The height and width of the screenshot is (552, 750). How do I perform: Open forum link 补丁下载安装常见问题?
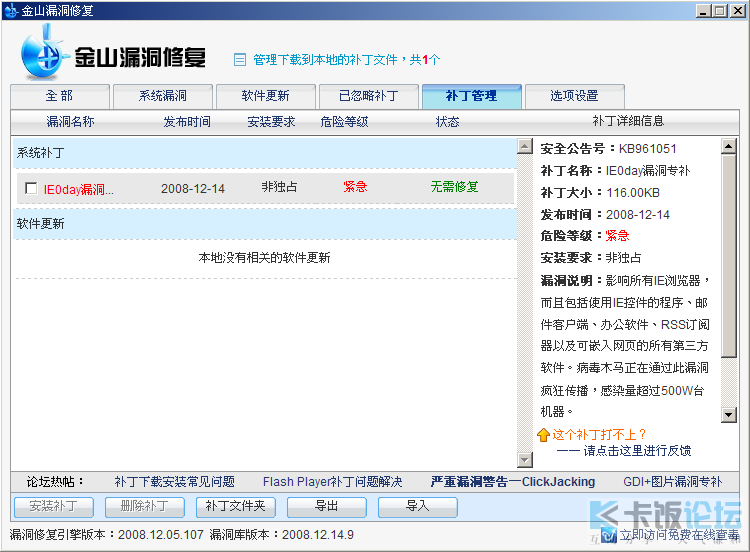click(x=175, y=482)
